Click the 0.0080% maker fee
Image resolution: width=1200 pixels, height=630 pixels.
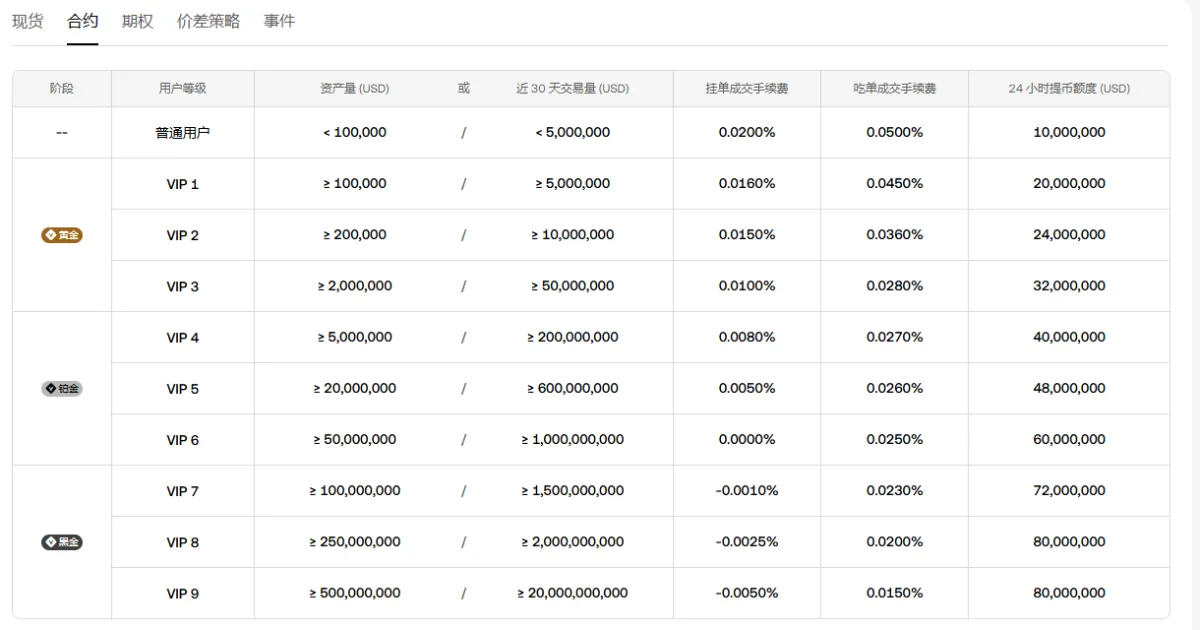pyautogui.click(x=747, y=337)
